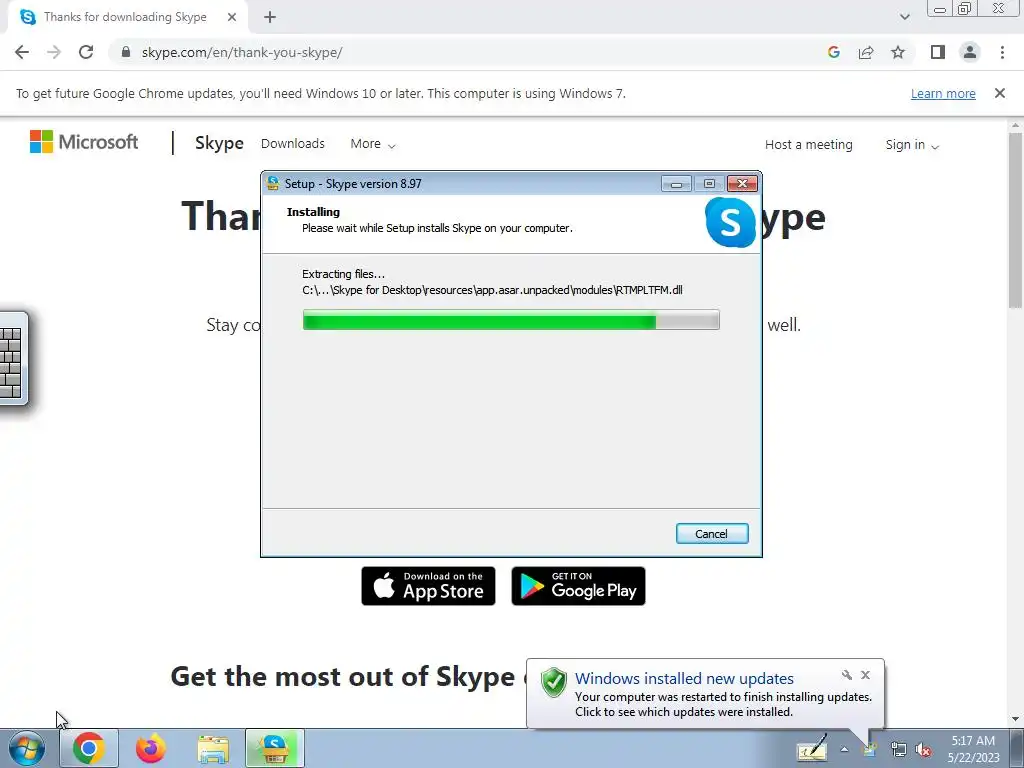1024x768 pixels.
Task: Open the Windows Start button
Action: [27, 748]
